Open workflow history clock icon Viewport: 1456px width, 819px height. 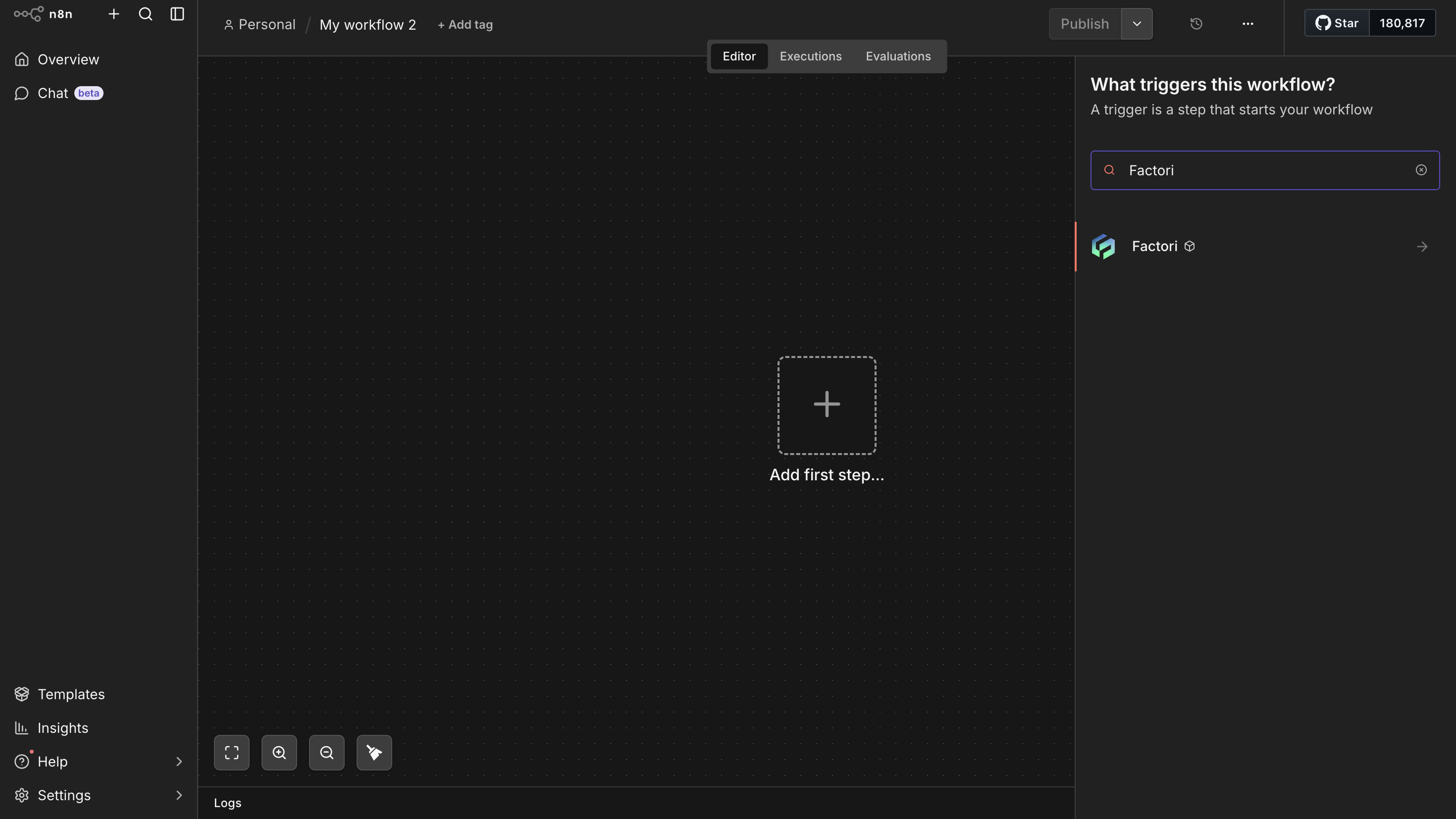1196,24
